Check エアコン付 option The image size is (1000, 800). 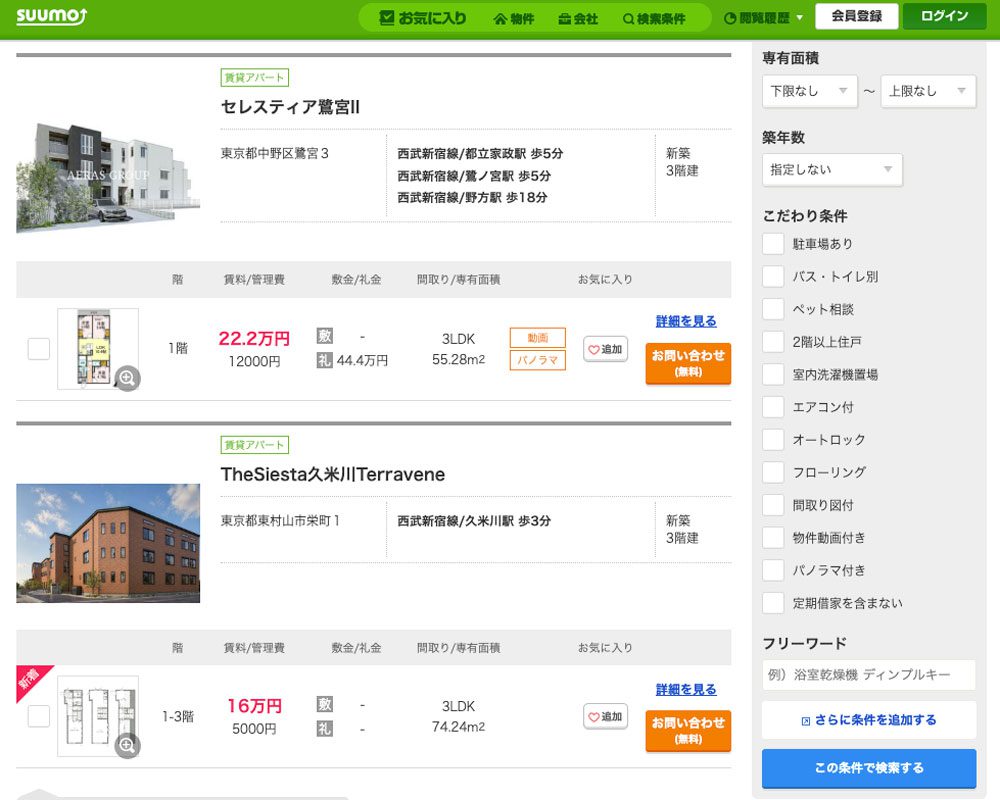click(x=773, y=407)
